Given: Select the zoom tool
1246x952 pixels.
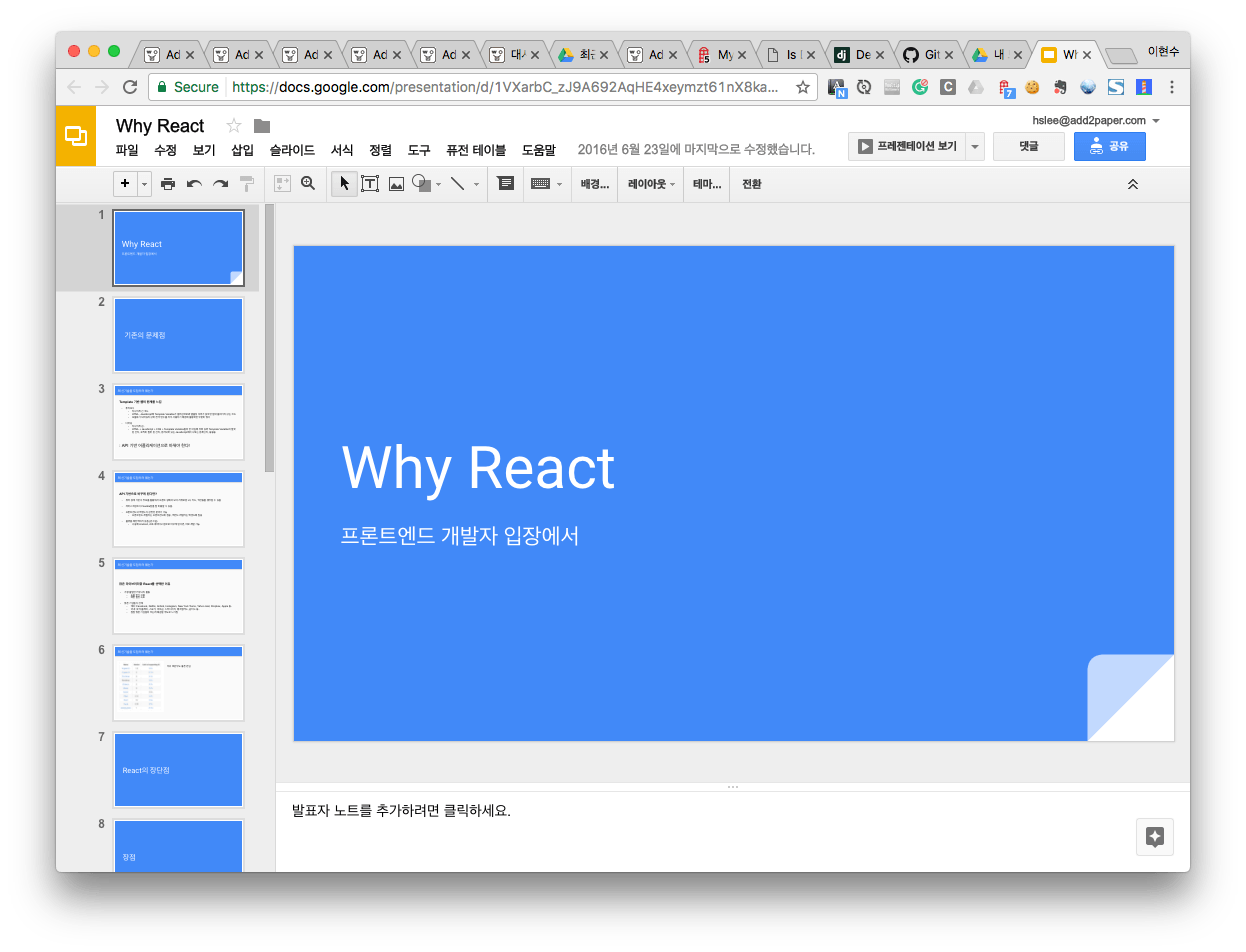Looking at the screenshot, I should pyautogui.click(x=308, y=183).
